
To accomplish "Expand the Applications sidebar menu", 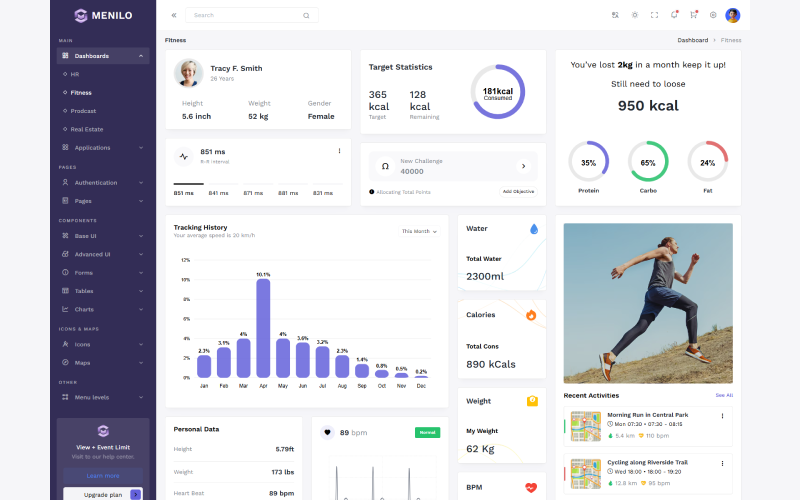I will click(103, 147).
